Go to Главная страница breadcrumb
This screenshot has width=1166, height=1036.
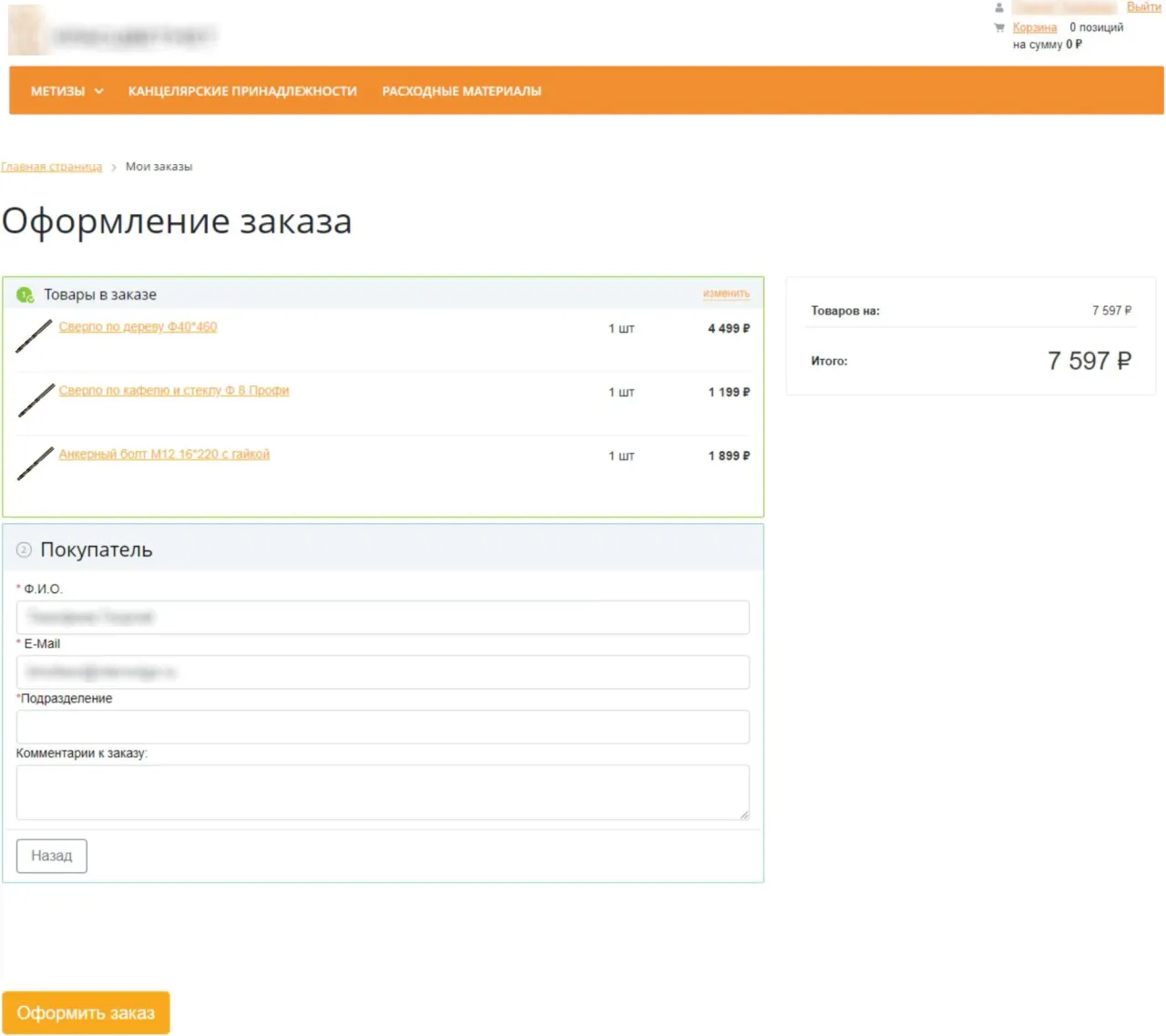click(x=52, y=167)
